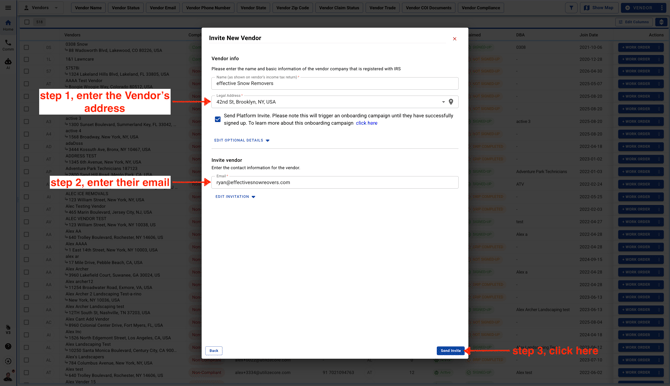Screen dimensions: 670x386
Task: Toggle the Send Platform Invite checkbox
Action: coord(217,119)
